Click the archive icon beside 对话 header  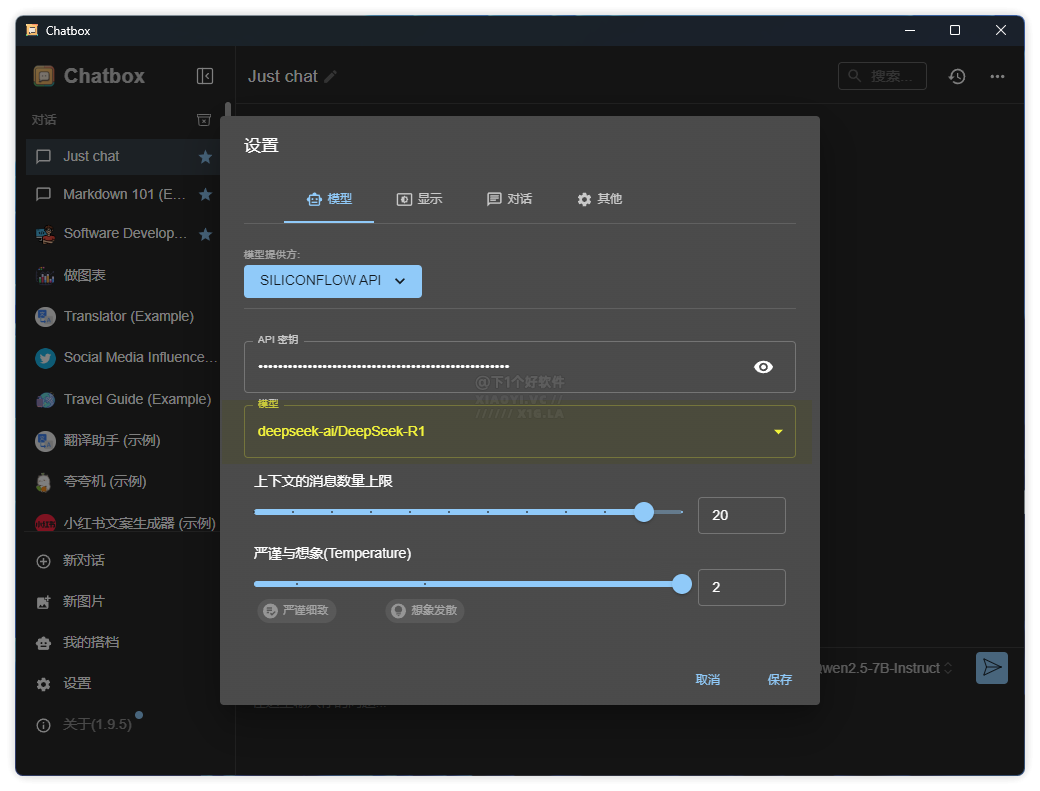click(204, 120)
